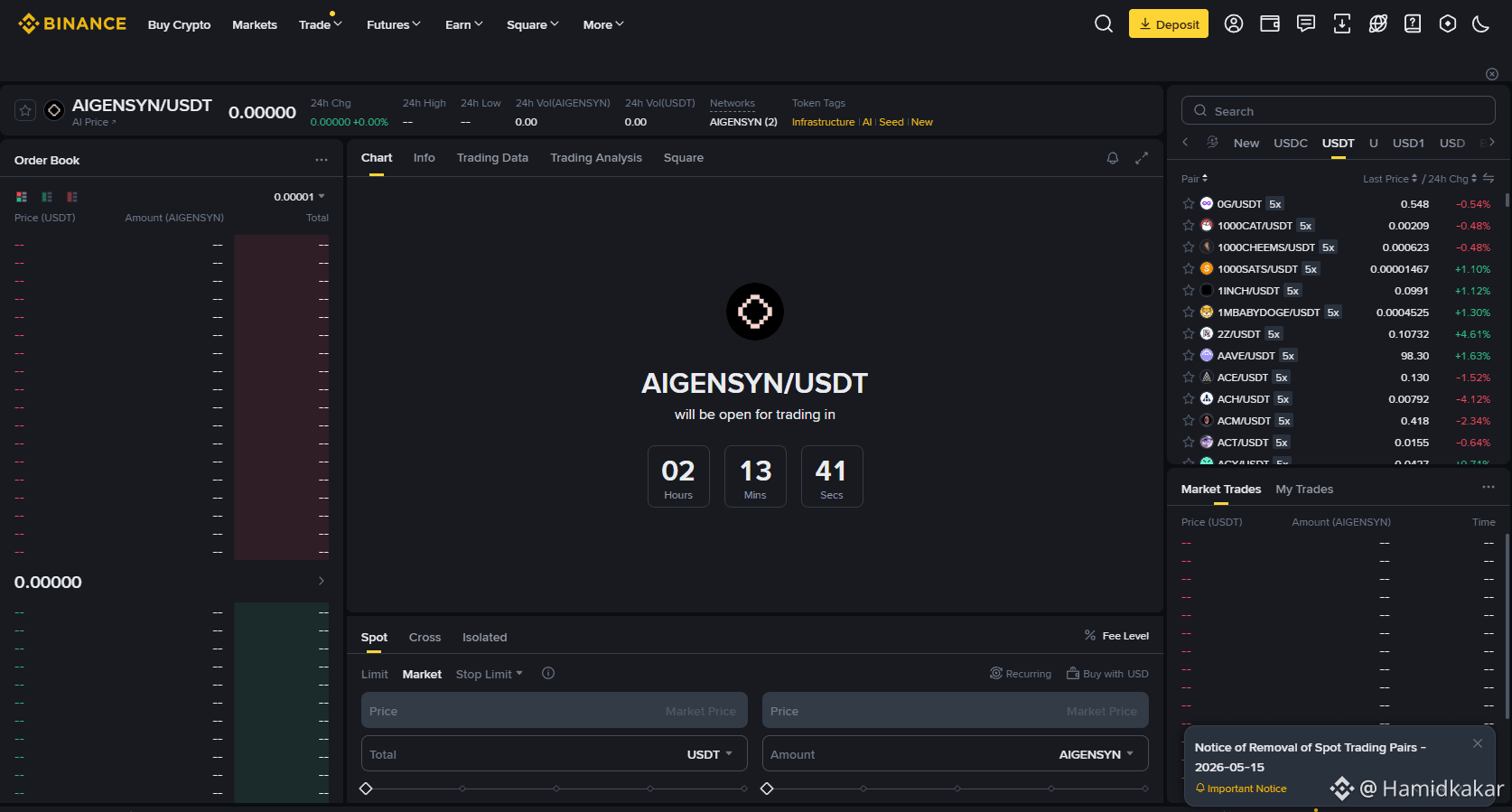The width and height of the screenshot is (1512, 812).
Task: Expand the More menu
Action: pyautogui.click(x=603, y=24)
